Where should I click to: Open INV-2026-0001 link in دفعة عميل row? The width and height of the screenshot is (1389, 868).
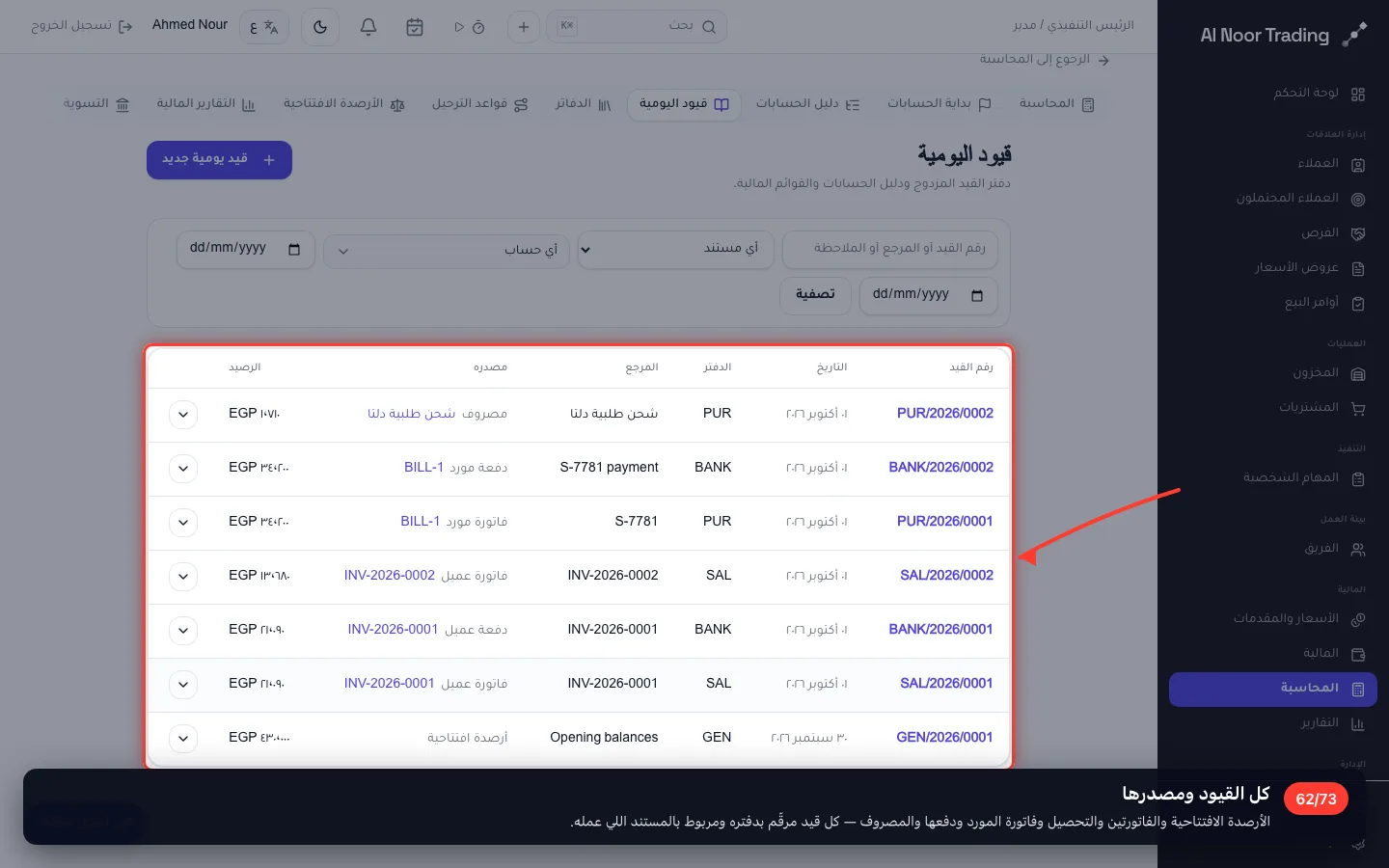(393, 630)
